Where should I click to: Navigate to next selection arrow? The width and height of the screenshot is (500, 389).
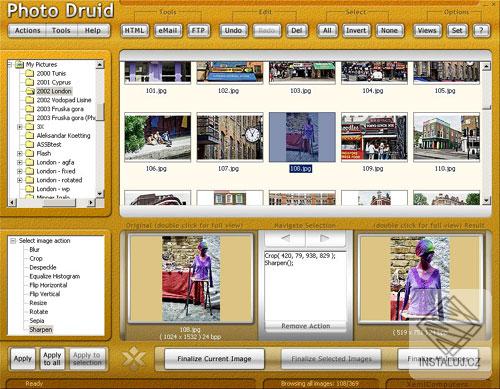(325, 238)
